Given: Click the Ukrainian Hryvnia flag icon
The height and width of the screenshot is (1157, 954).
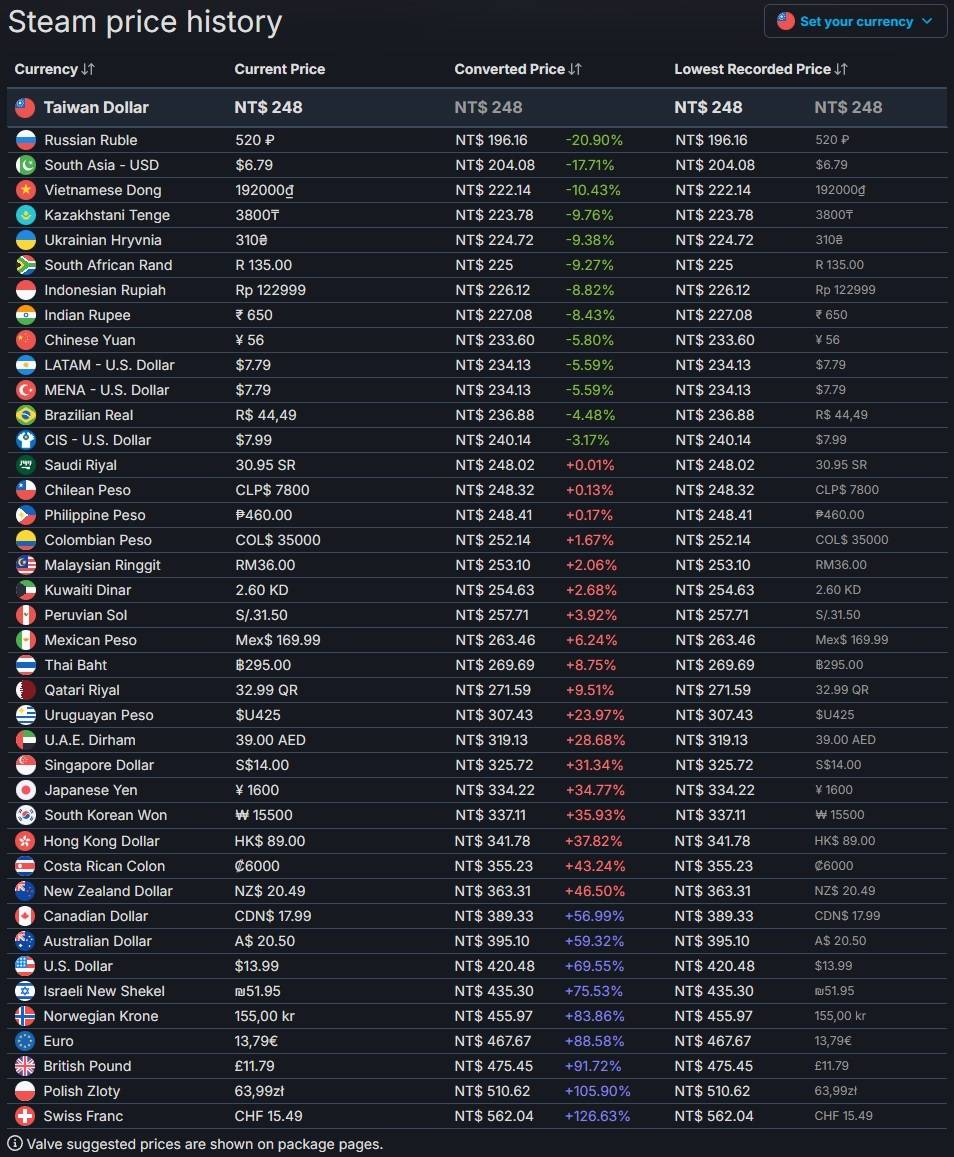Looking at the screenshot, I should [x=26, y=241].
